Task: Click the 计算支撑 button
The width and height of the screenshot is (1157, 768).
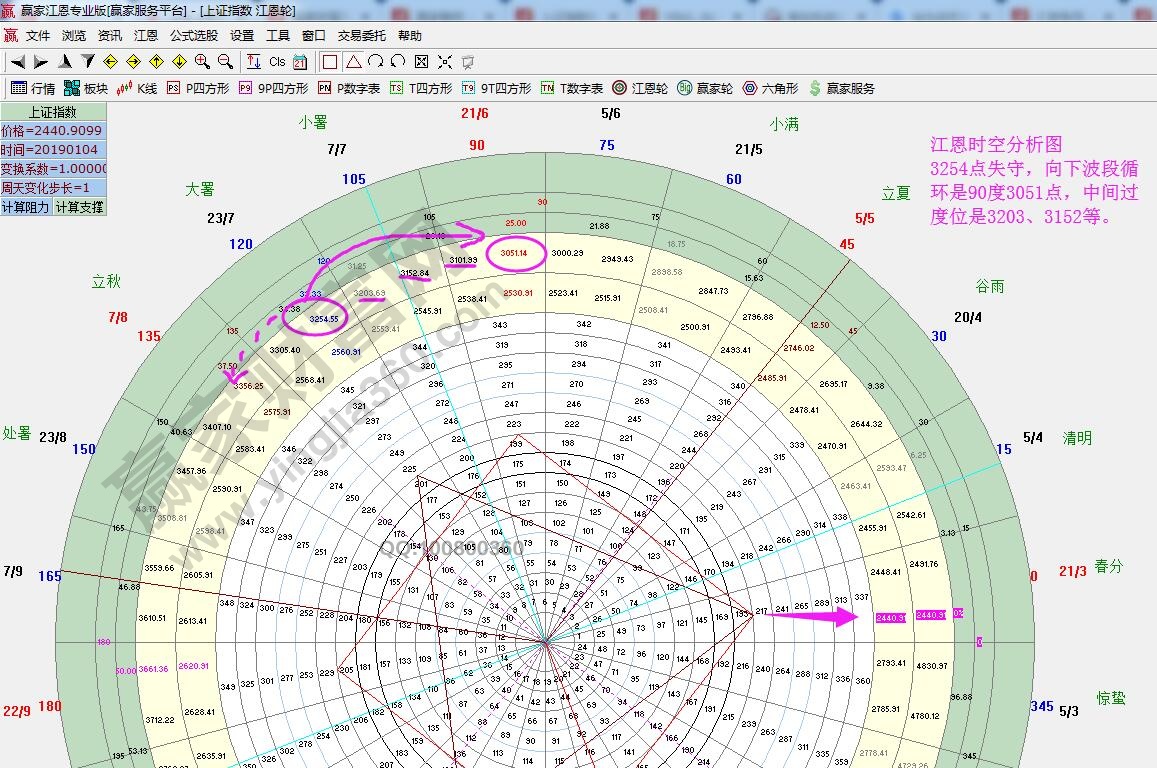Action: pyautogui.click(x=79, y=207)
